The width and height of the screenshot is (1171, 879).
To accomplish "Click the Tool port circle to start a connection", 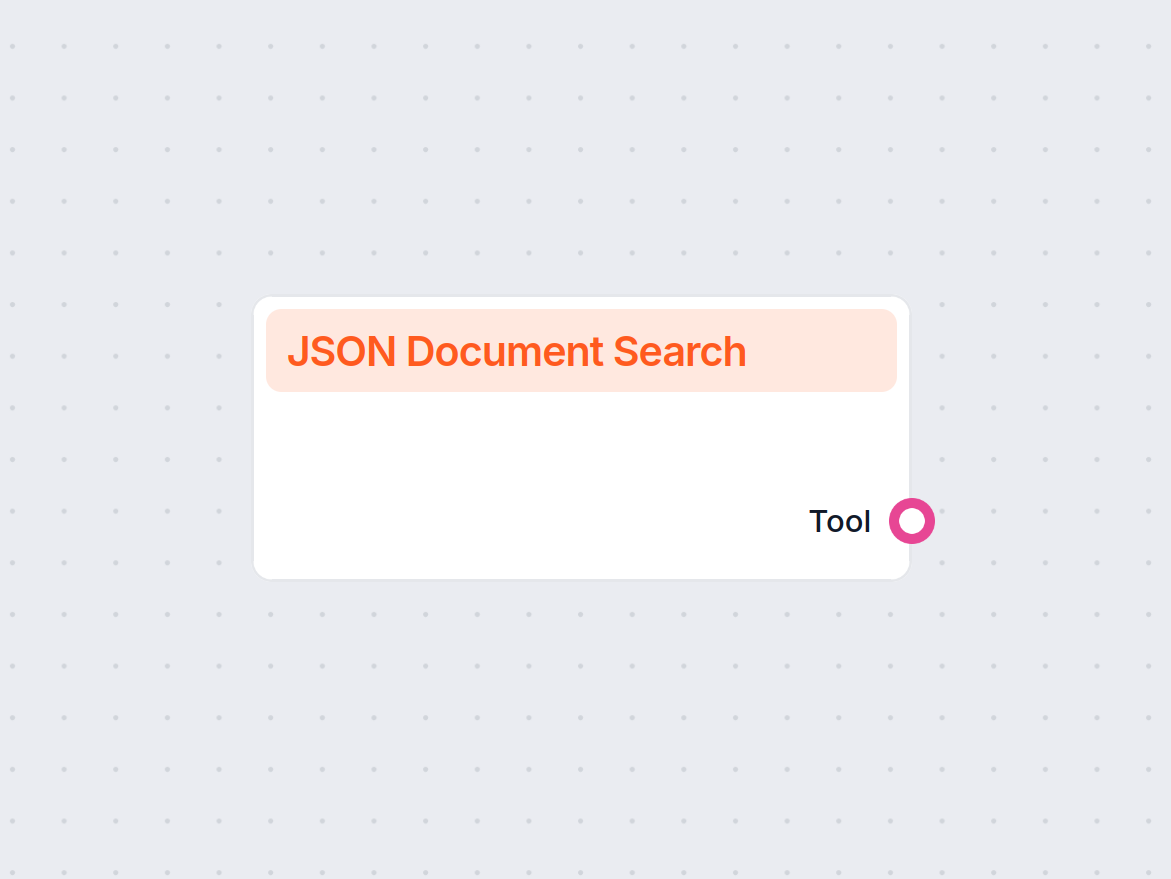I will click(912, 520).
